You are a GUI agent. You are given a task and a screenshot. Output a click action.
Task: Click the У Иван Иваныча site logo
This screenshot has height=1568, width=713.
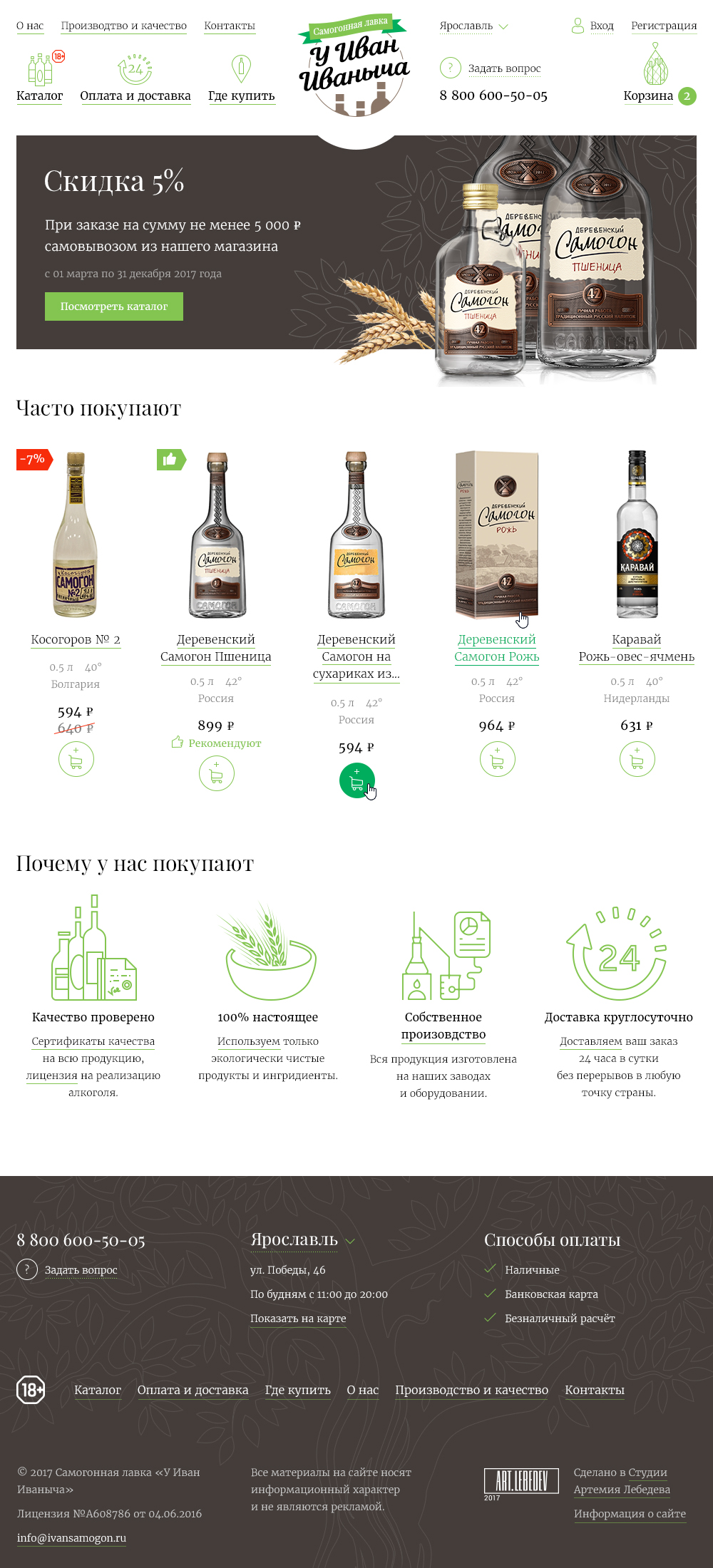(354, 64)
